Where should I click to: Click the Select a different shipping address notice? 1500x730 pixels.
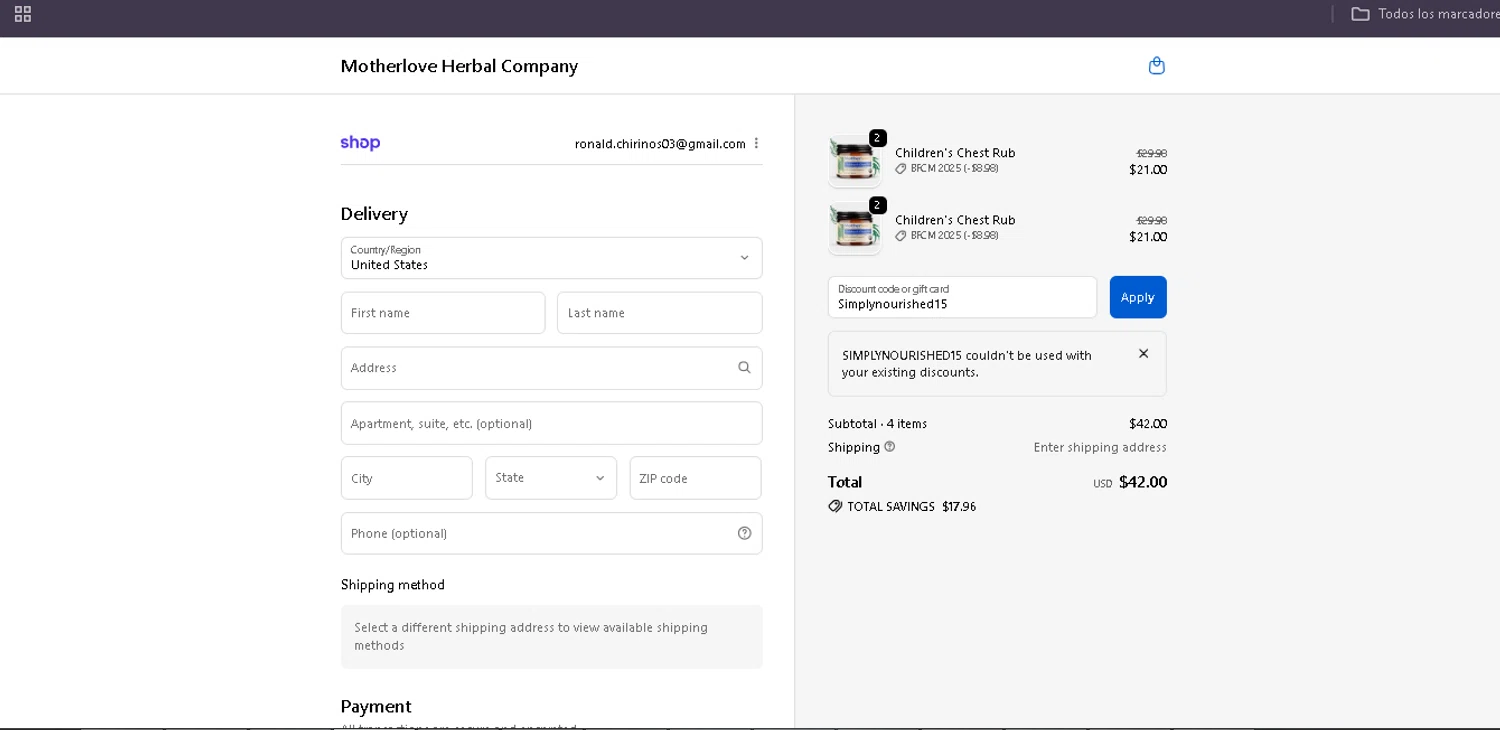pos(551,636)
